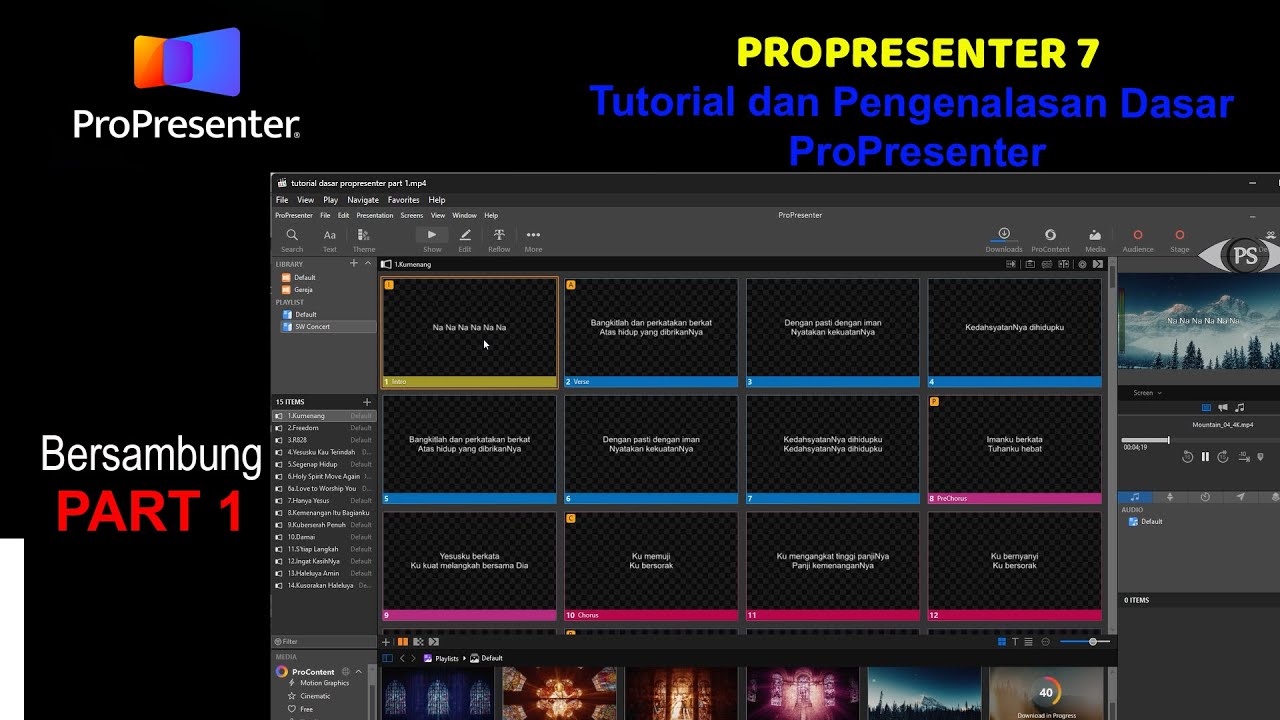Switch slides to table list view
The image size is (1280, 720).
(1029, 642)
